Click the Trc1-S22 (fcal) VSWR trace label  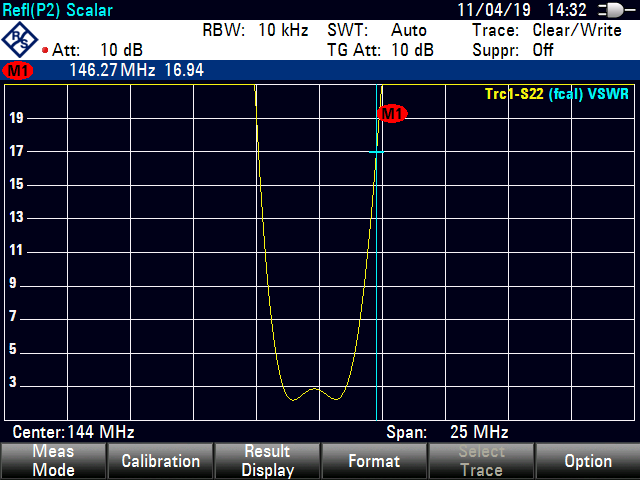558,94
